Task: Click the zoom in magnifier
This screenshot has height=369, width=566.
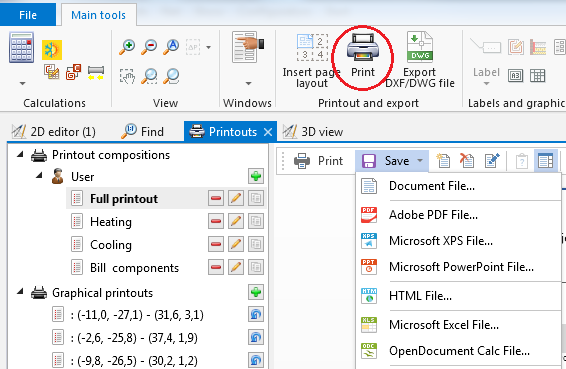Action: pyautogui.click(x=127, y=47)
